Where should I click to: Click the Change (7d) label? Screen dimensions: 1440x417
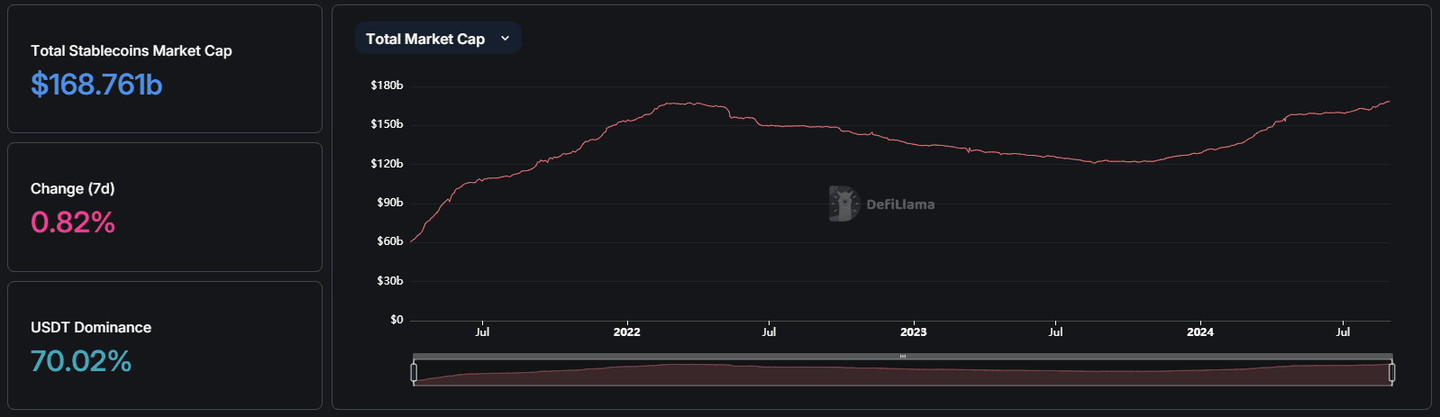pyautogui.click(x=80, y=189)
